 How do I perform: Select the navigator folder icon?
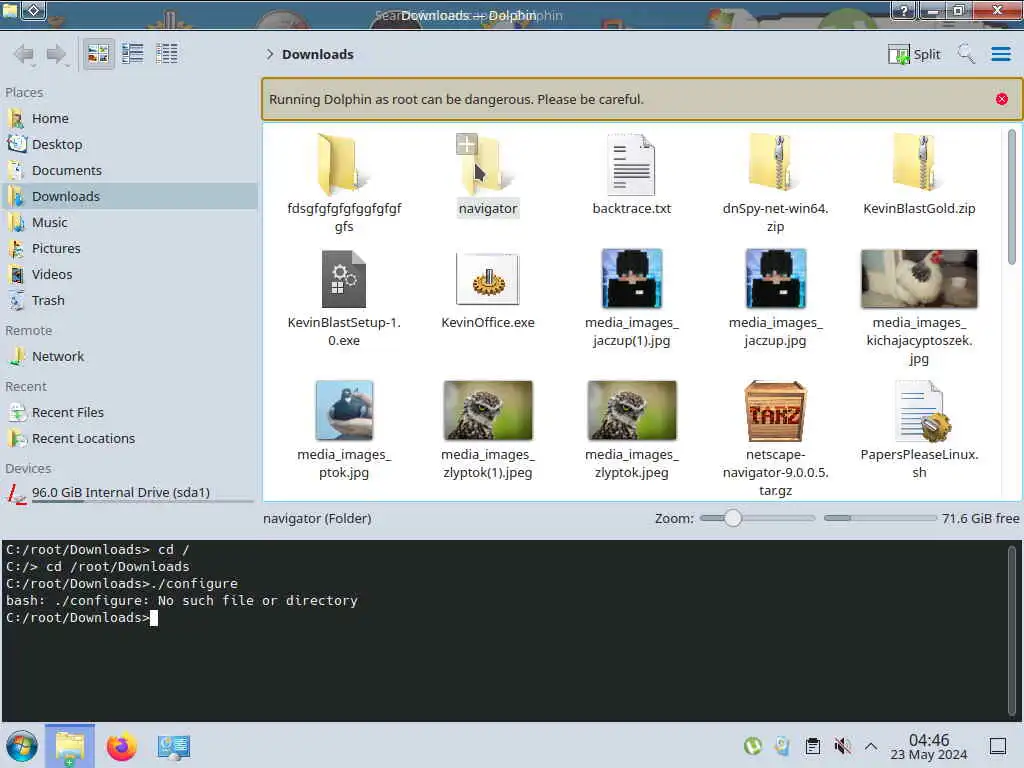488,164
